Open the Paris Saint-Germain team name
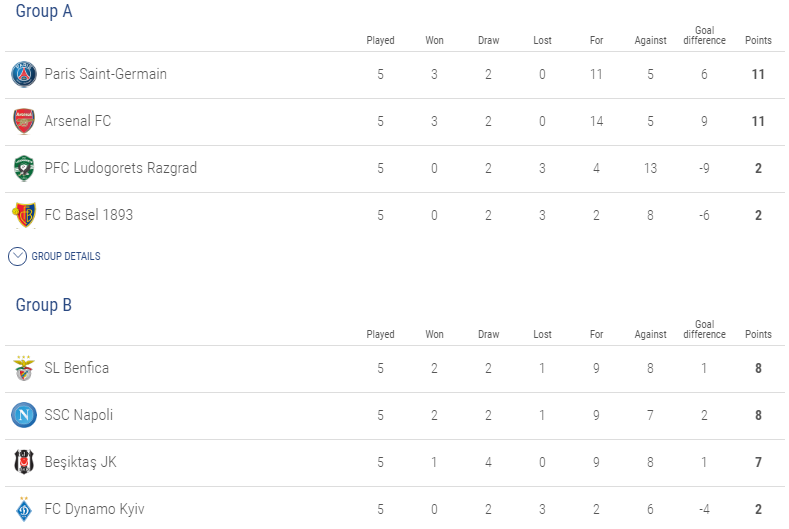This screenshot has width=789, height=529. pos(105,74)
